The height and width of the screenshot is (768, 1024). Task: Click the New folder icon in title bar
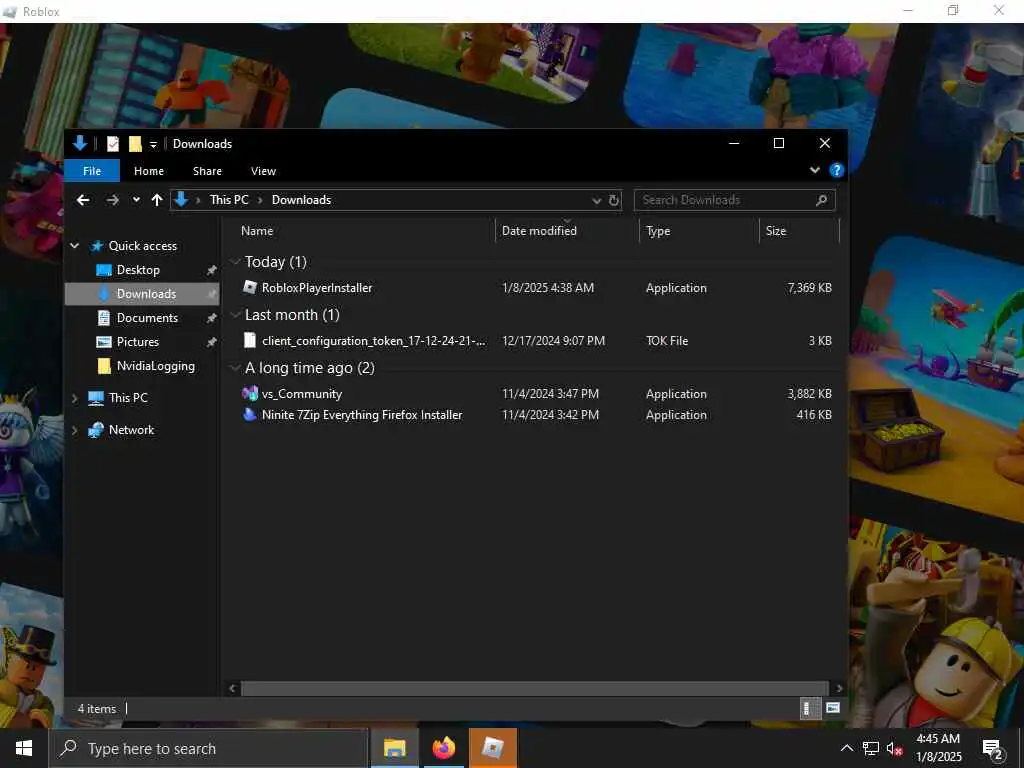tap(135, 144)
